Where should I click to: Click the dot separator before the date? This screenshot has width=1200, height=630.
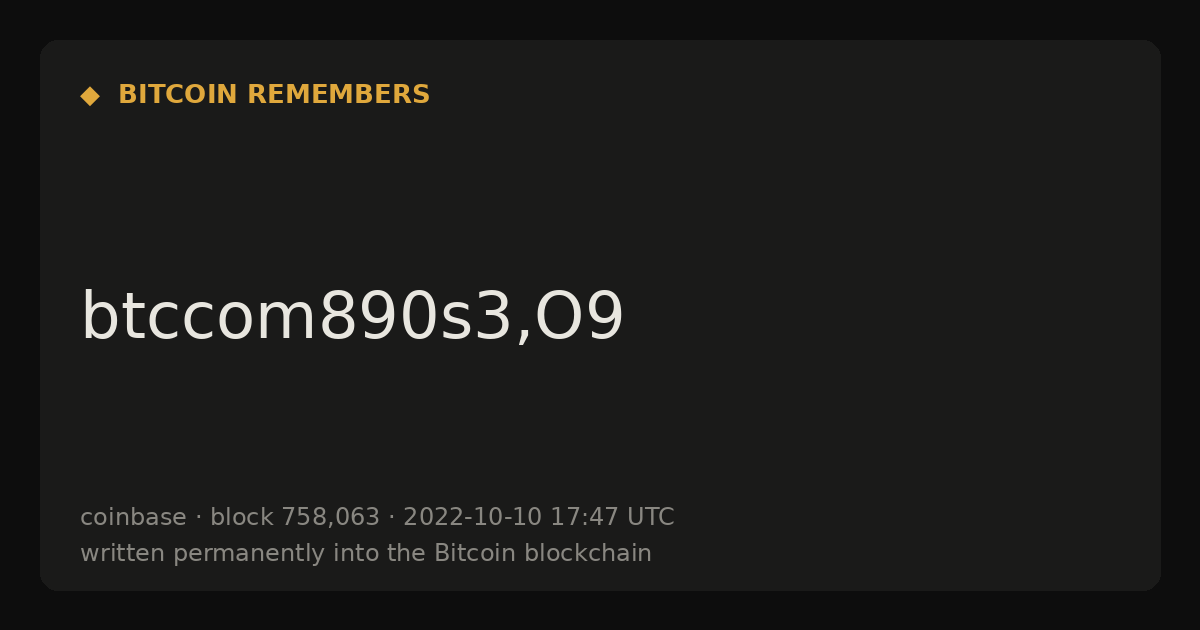pos(392,518)
